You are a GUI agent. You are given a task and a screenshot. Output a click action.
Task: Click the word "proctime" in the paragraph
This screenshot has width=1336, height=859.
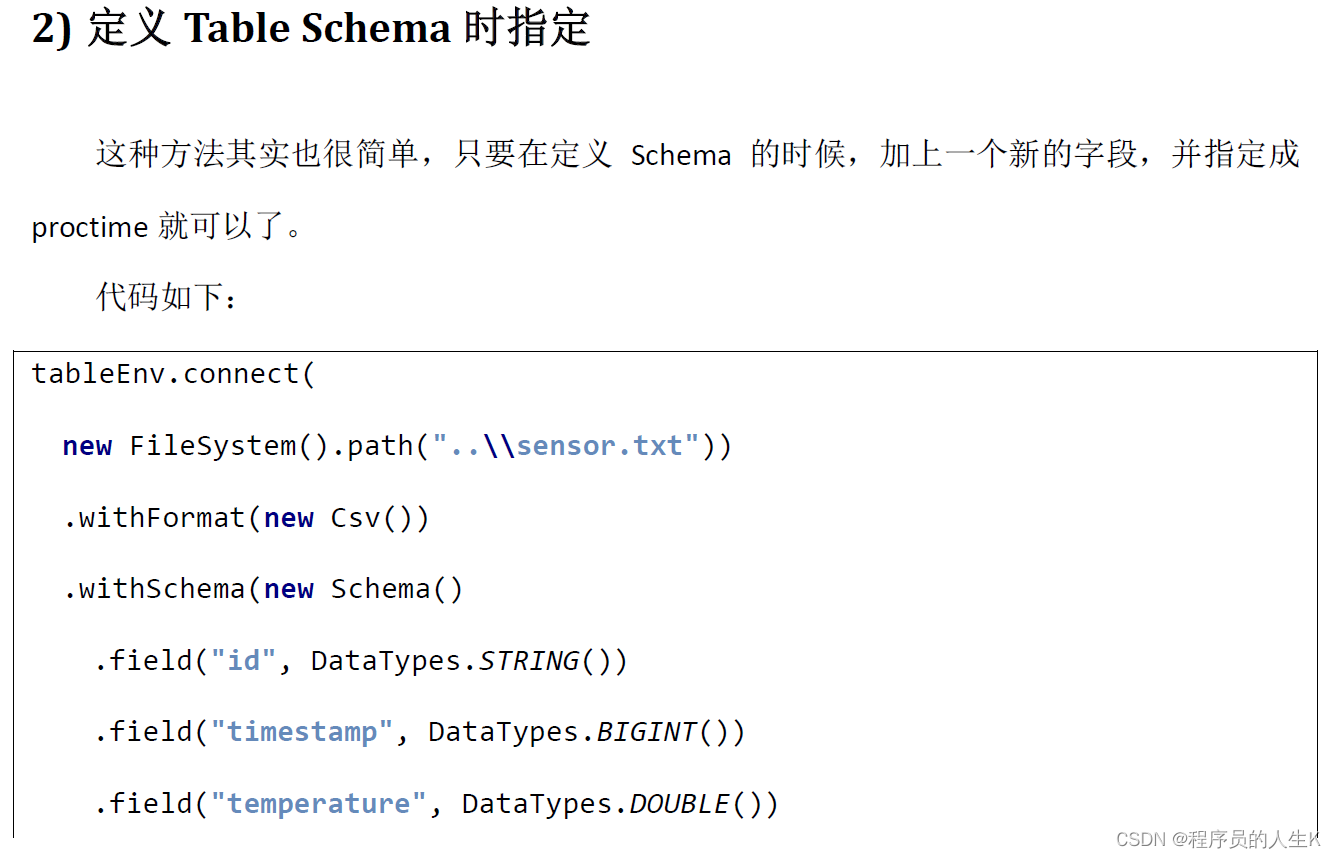(90, 228)
